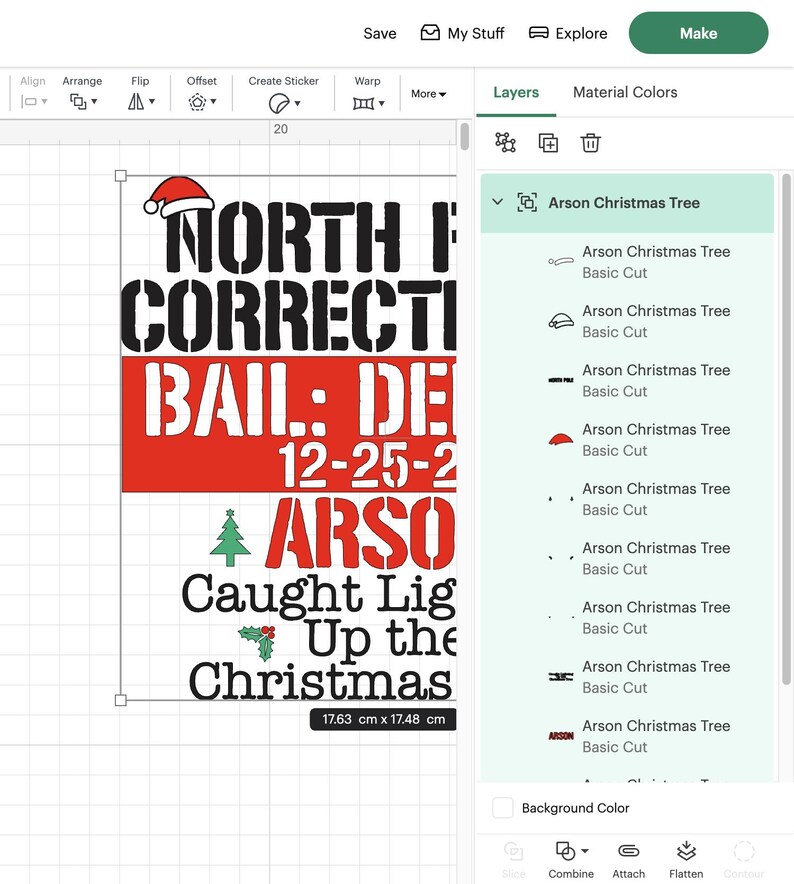Open the Explore page
Screen dimensions: 794x884
click(568, 33)
